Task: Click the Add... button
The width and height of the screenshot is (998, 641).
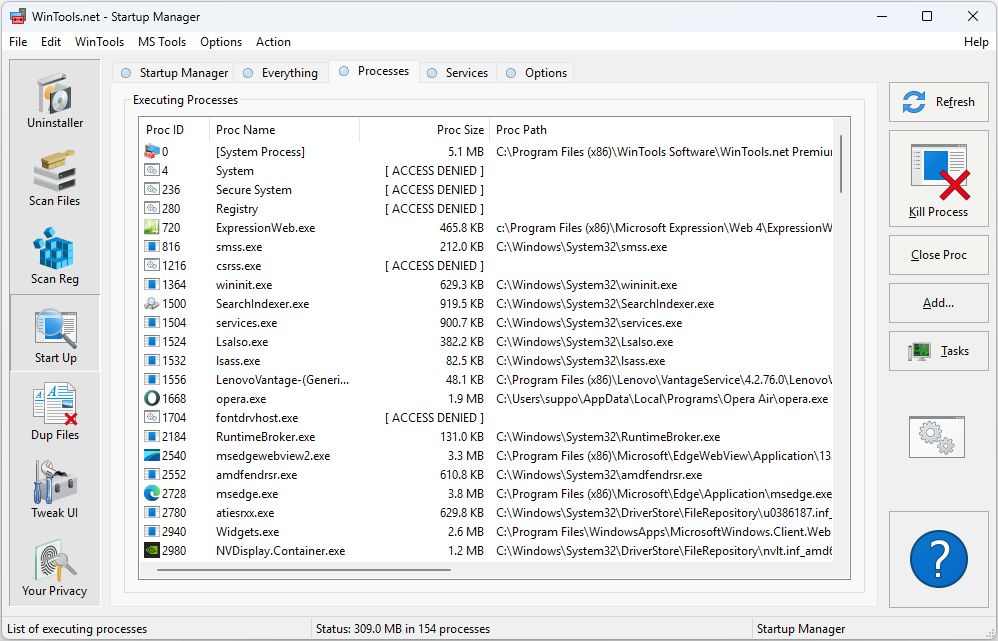Action: [x=938, y=303]
